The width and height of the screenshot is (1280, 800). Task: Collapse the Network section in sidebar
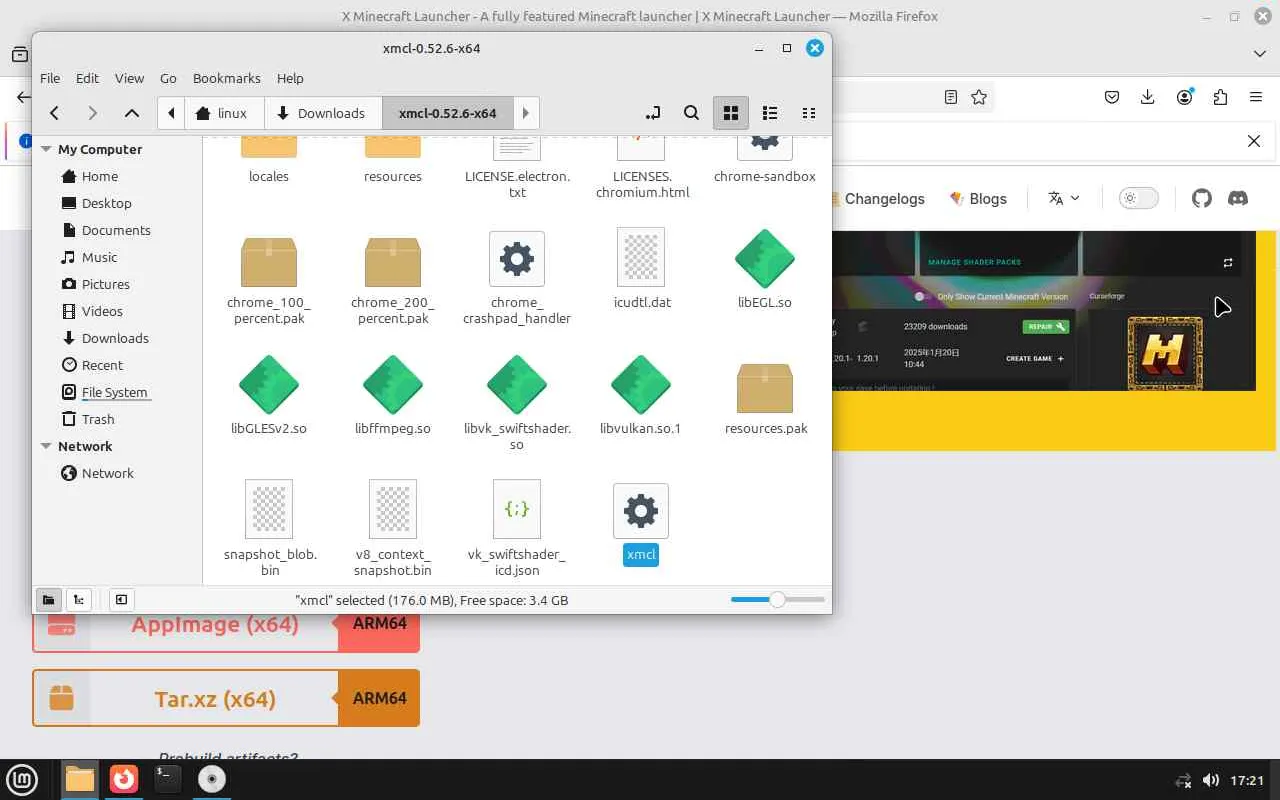(x=46, y=446)
